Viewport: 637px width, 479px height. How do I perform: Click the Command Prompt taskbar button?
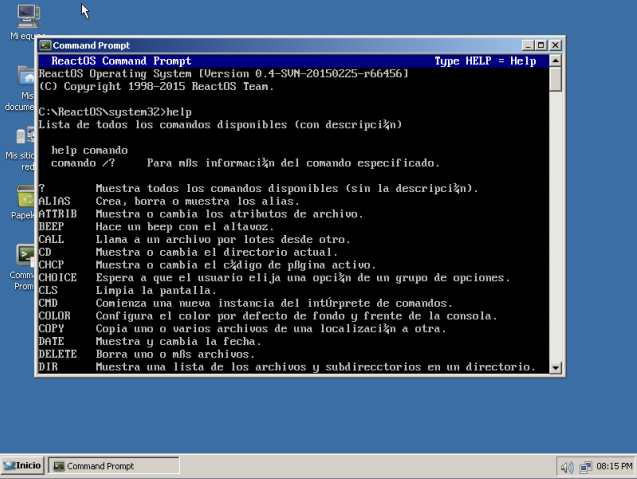click(115, 466)
